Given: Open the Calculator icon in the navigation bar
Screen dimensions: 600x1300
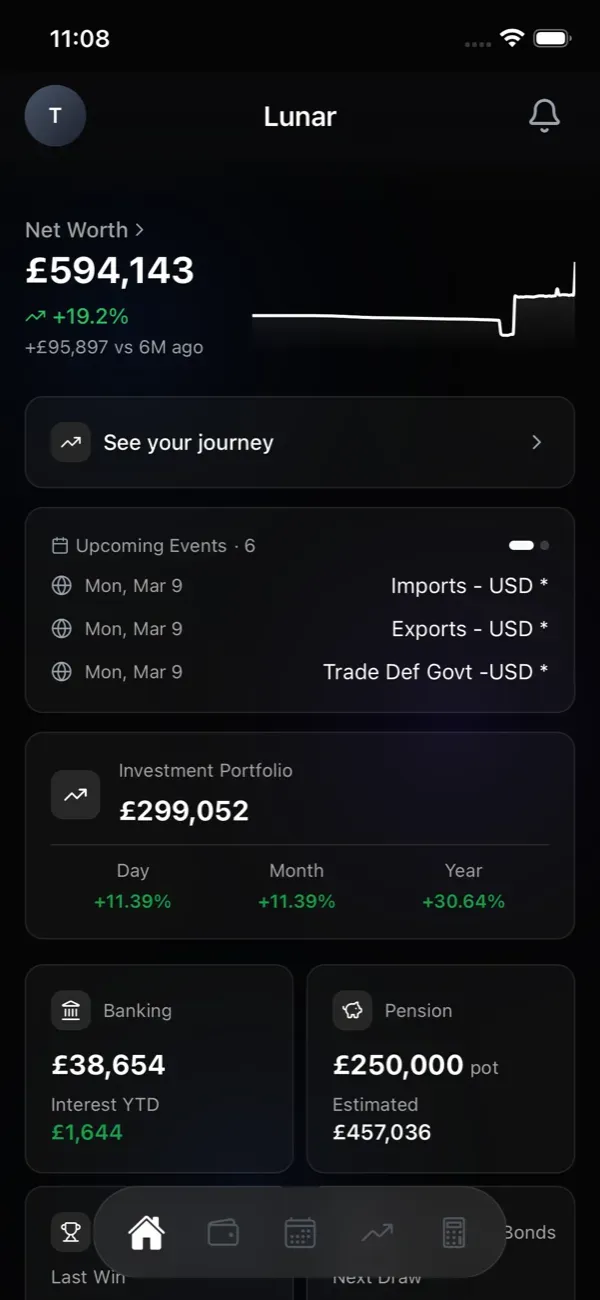Looking at the screenshot, I should click(x=455, y=1233).
